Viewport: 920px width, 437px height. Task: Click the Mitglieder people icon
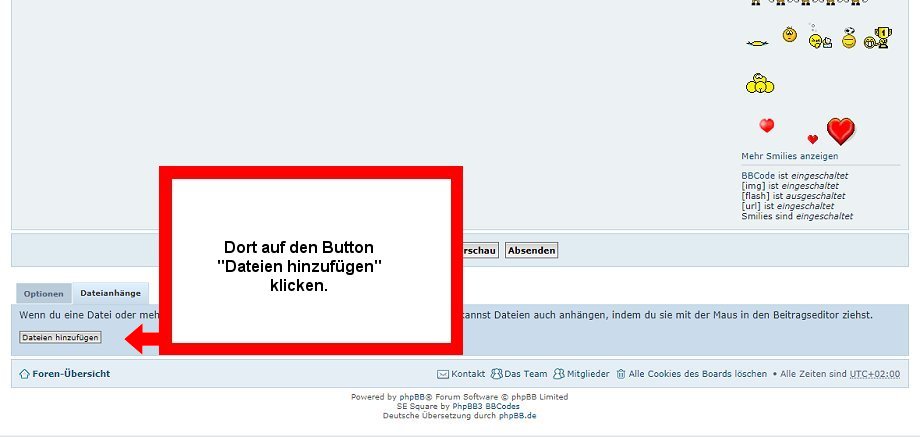(559, 374)
